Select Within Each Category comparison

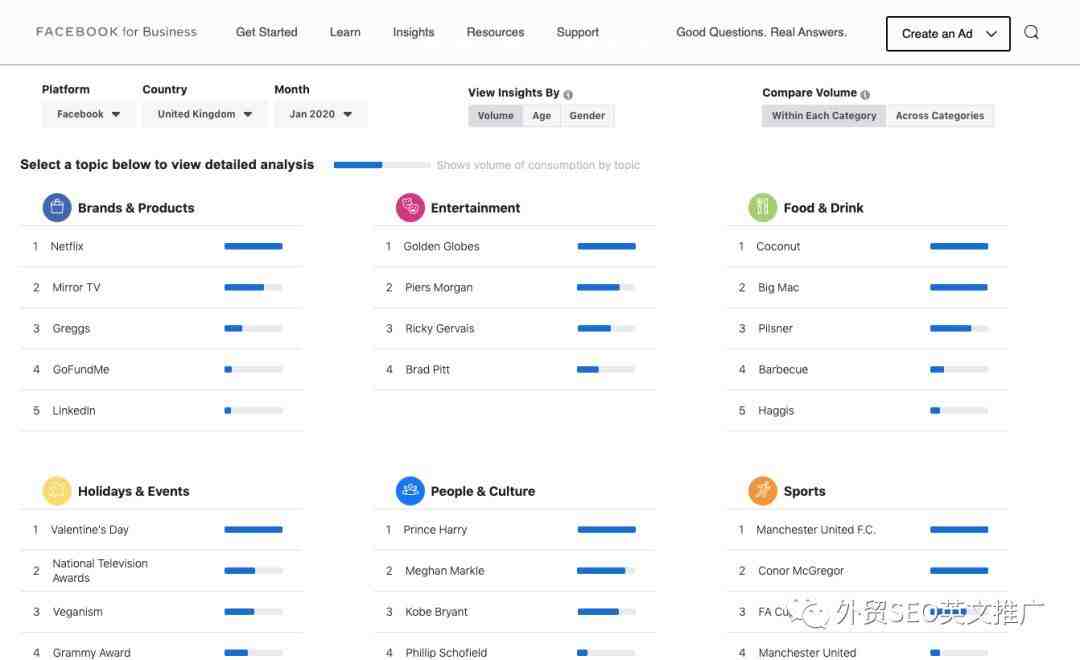[824, 116]
